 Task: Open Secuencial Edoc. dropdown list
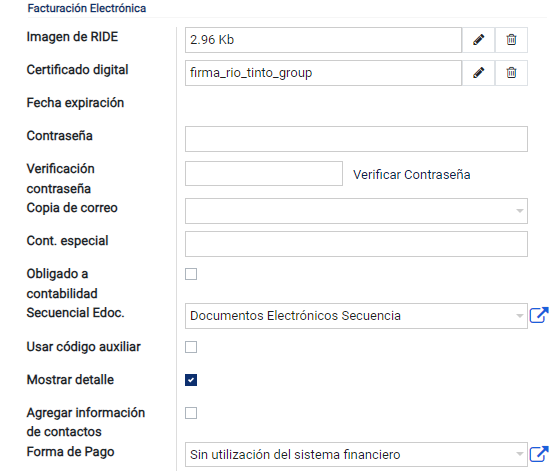click(356, 316)
